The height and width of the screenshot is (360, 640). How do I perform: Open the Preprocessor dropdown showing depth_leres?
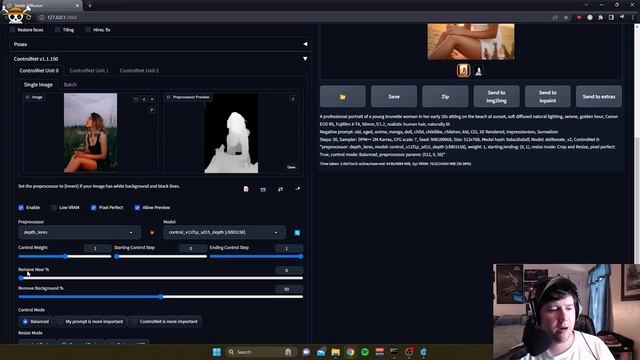point(79,232)
